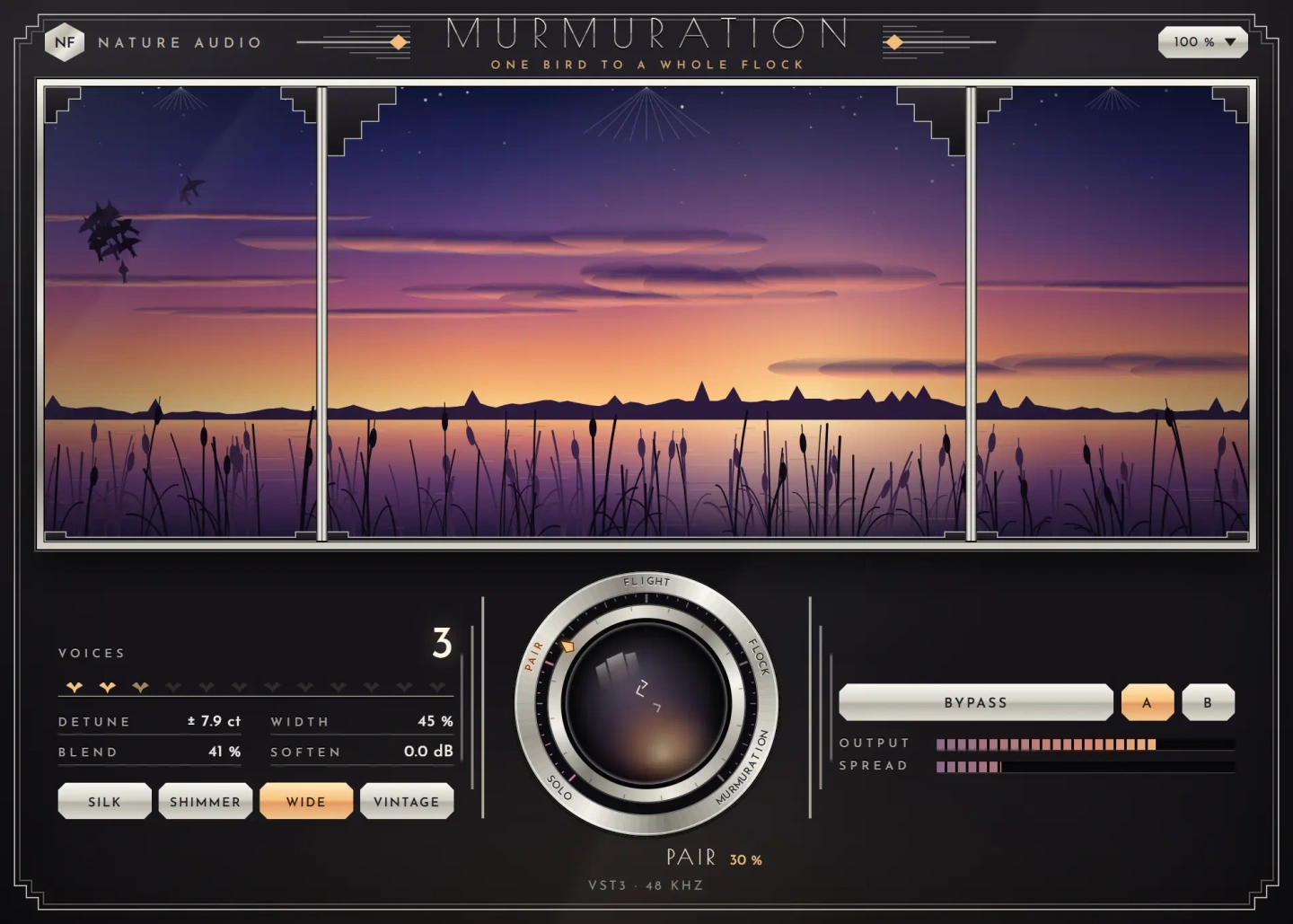Enable the SILK character mode
The height and width of the screenshot is (924, 1293).
coord(104,801)
